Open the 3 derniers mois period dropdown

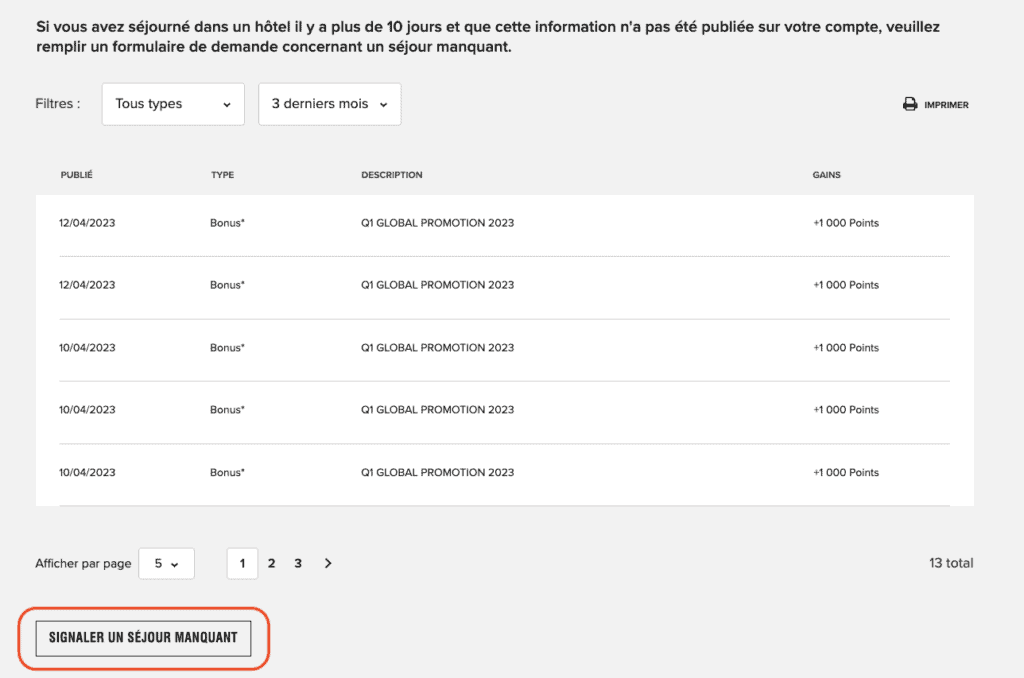(329, 104)
